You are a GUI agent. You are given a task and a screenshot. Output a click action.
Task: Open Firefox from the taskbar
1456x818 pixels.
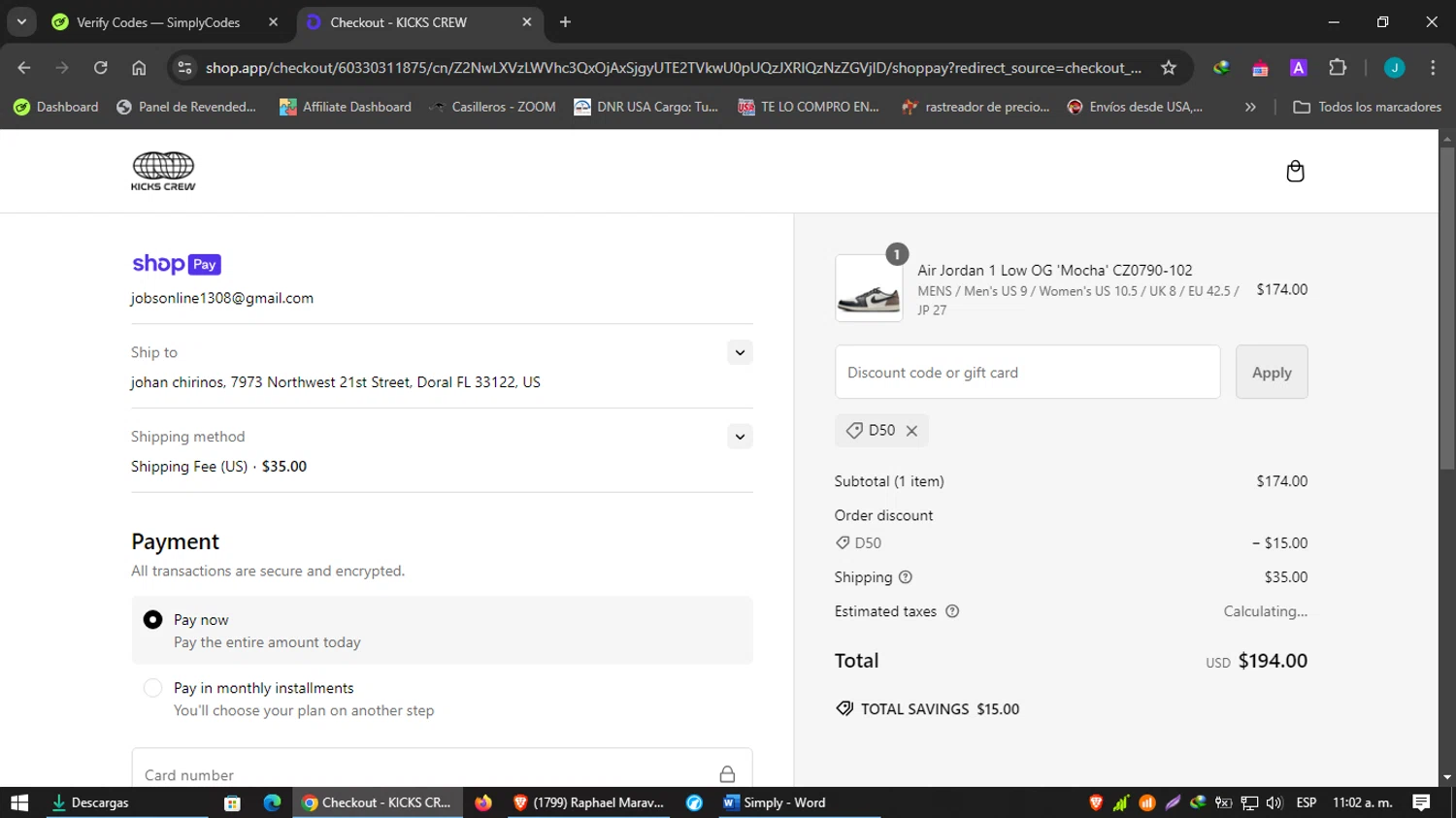pos(483,802)
